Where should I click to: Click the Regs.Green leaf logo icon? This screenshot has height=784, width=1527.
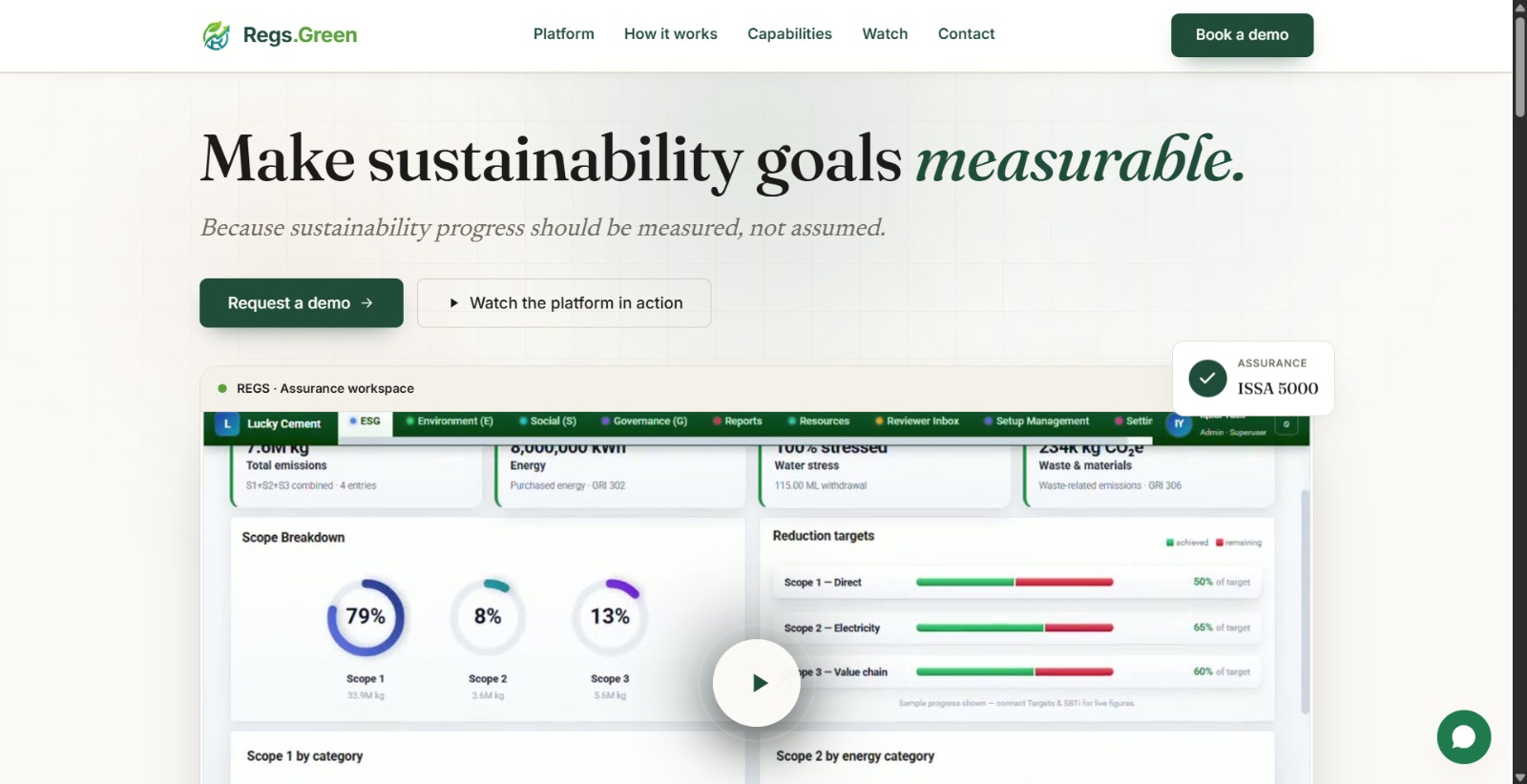coord(217,35)
